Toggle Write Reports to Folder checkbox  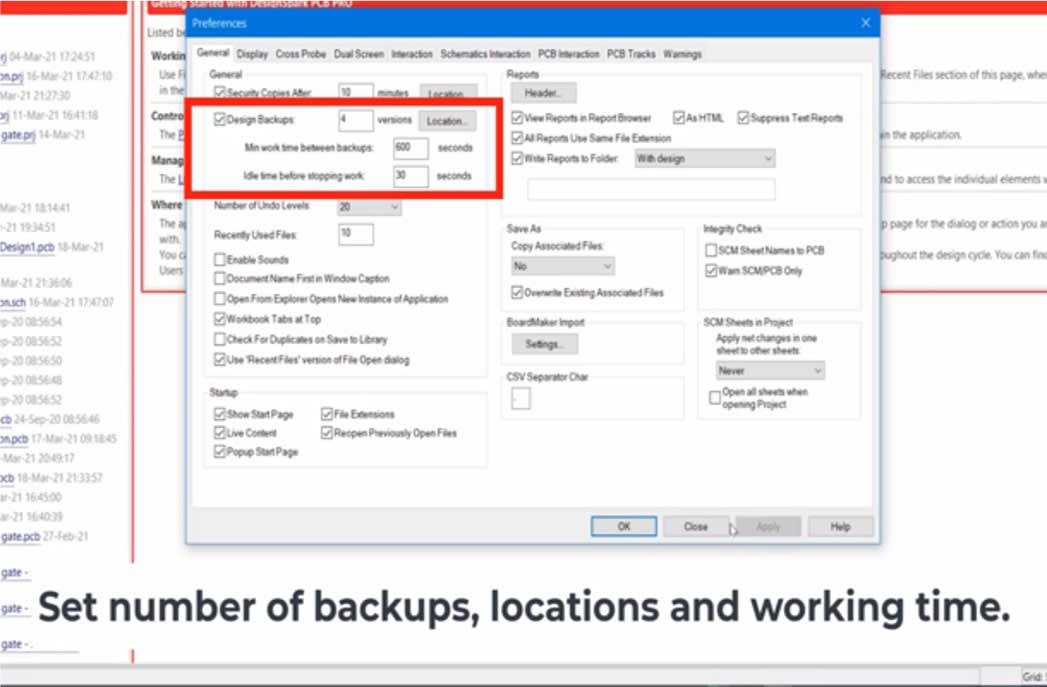click(x=517, y=158)
